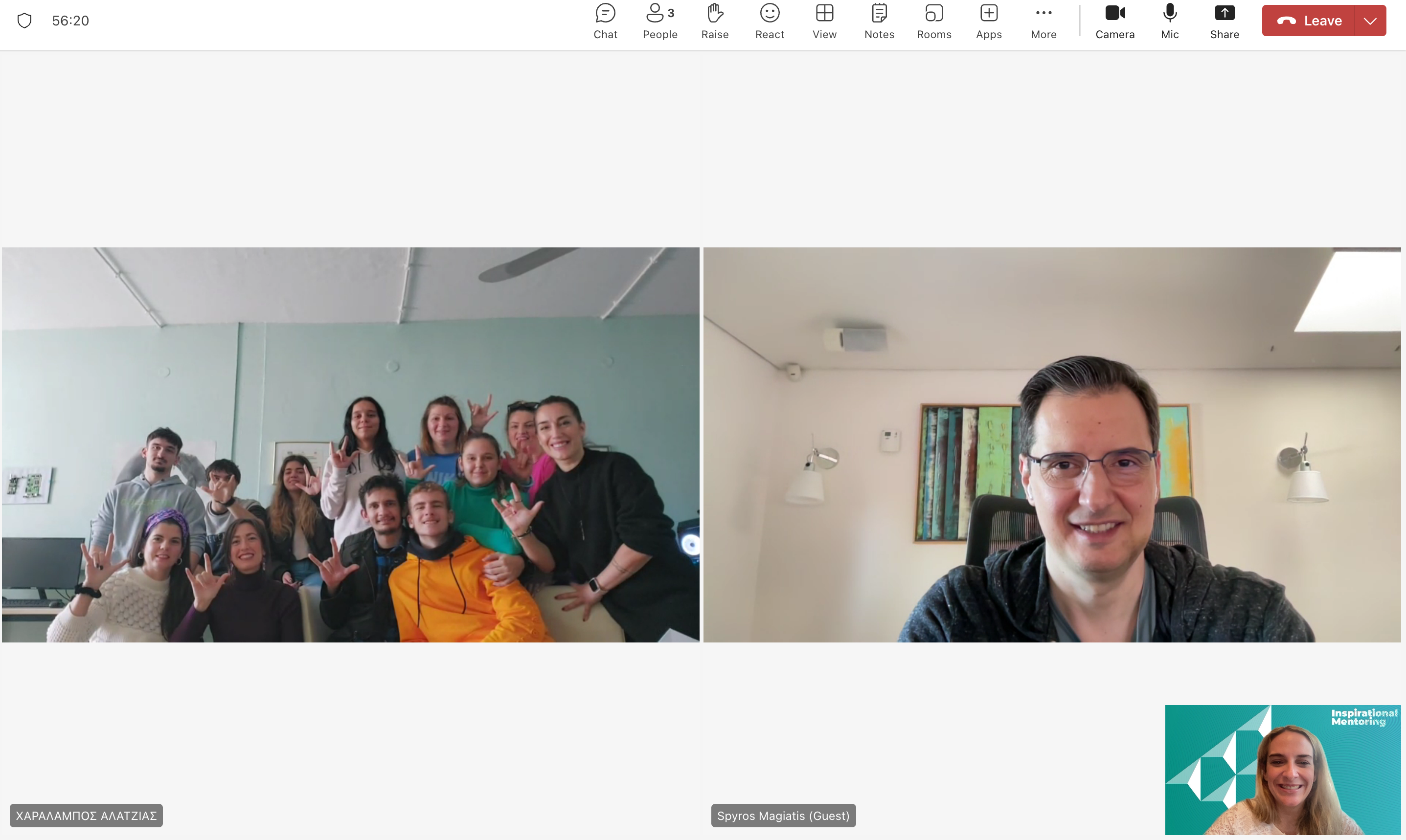Click the shield security icon
This screenshot has width=1406, height=840.
point(24,21)
